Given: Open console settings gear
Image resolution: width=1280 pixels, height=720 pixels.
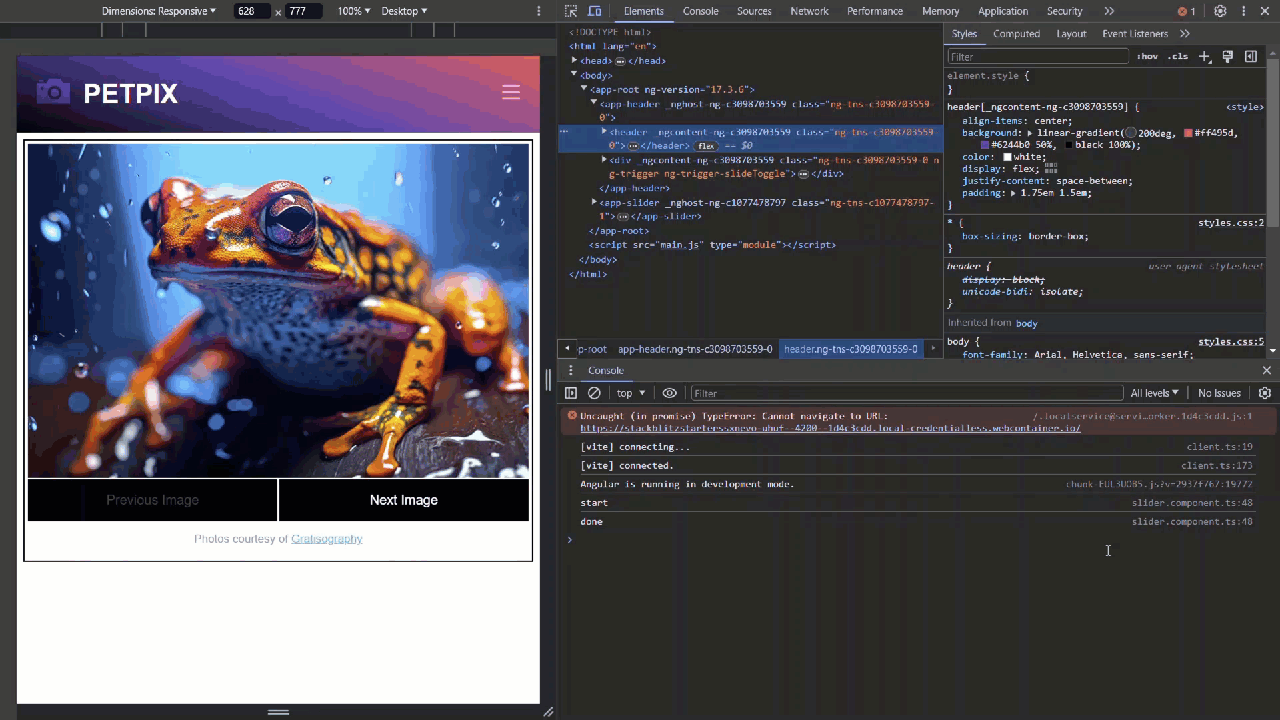Looking at the screenshot, I should [x=1265, y=393].
